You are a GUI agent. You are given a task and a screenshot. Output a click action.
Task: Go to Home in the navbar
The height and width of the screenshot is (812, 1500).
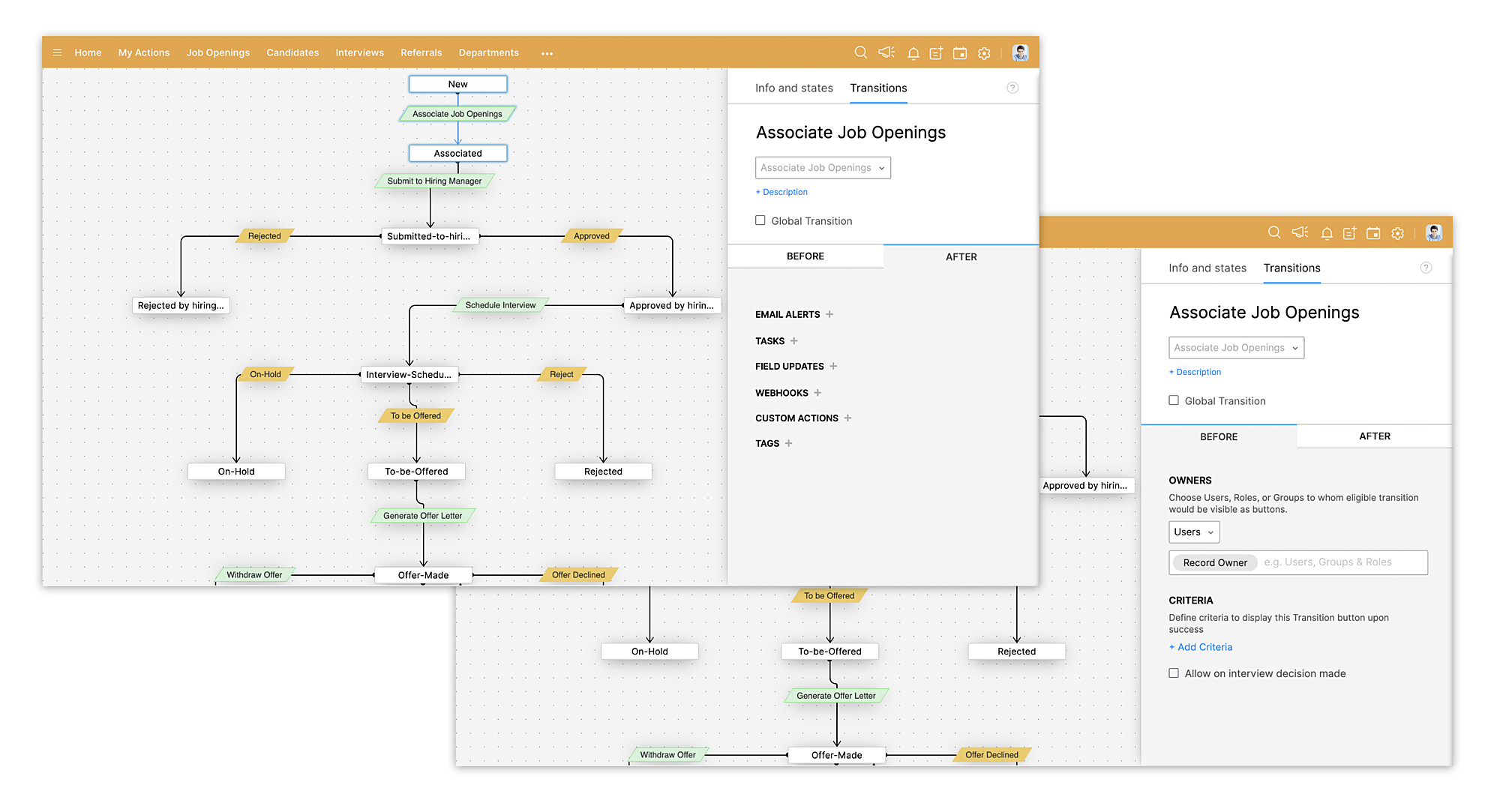pyautogui.click(x=88, y=52)
